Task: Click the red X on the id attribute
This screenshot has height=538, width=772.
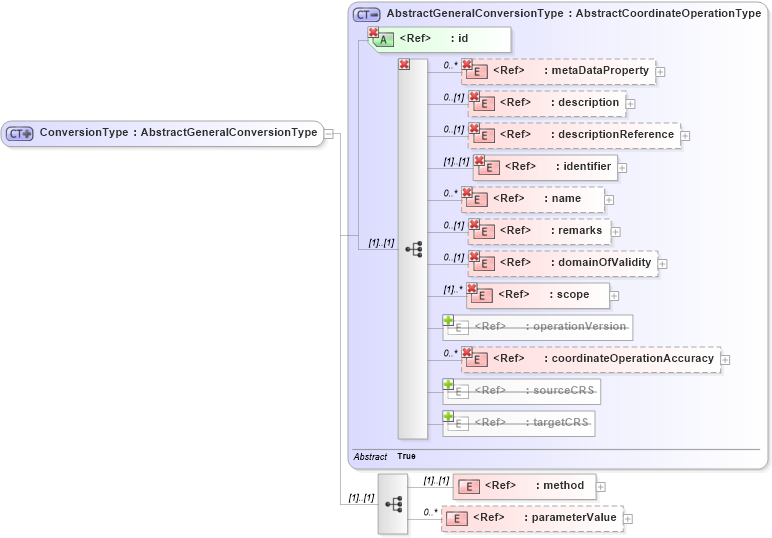Action: [373, 32]
